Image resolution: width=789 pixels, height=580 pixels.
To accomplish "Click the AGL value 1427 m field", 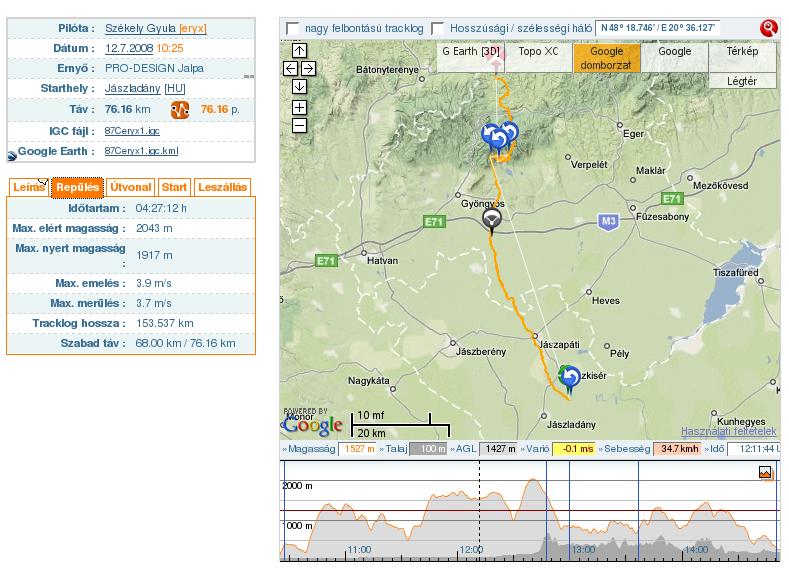I will [x=498, y=449].
